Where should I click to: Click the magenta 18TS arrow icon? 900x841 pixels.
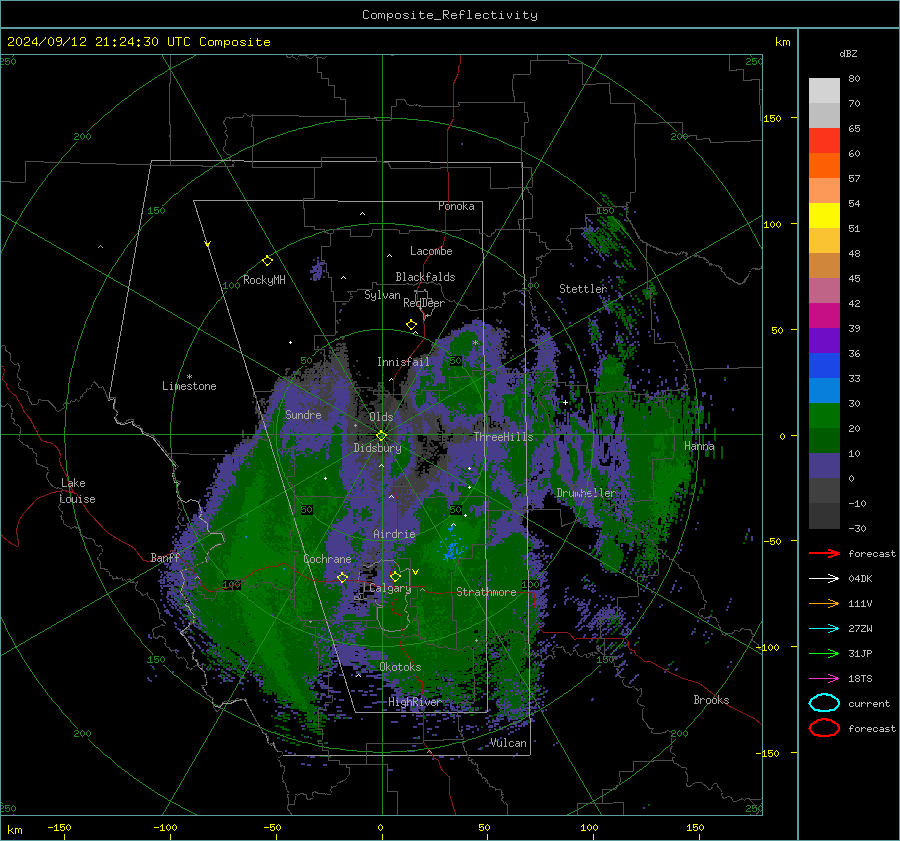coord(824,679)
